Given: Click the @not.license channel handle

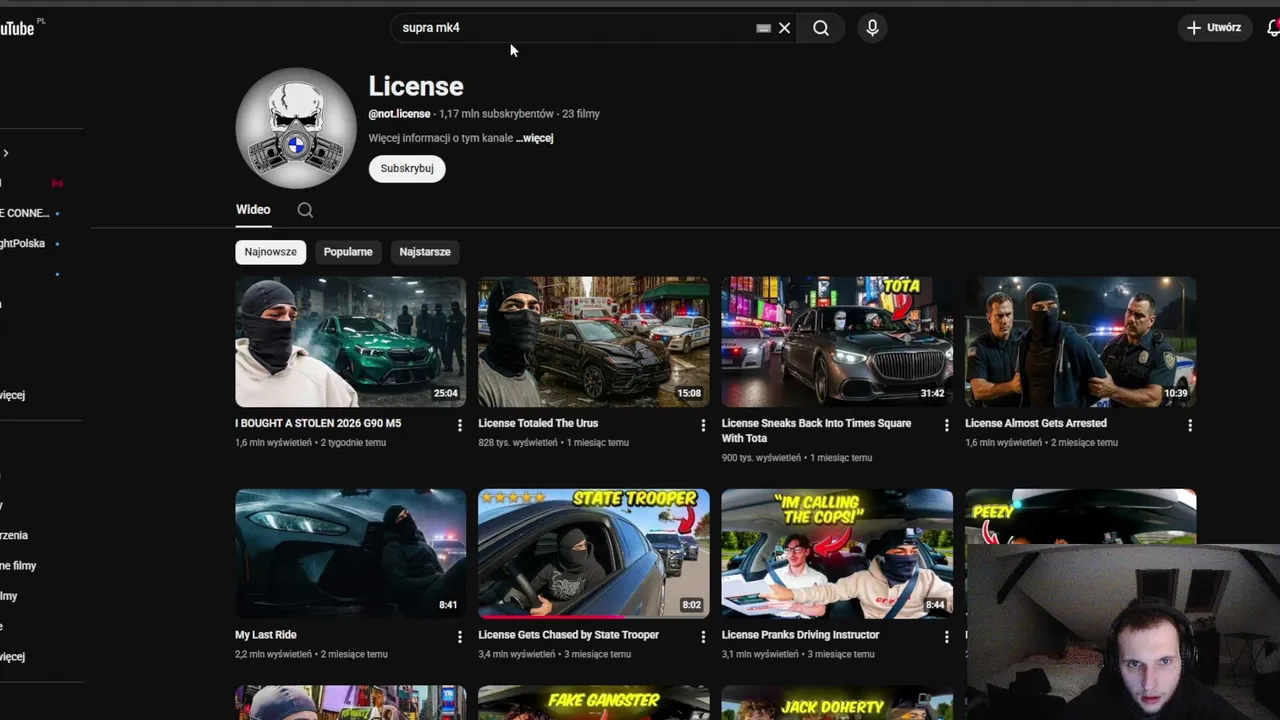Looking at the screenshot, I should click(399, 114).
